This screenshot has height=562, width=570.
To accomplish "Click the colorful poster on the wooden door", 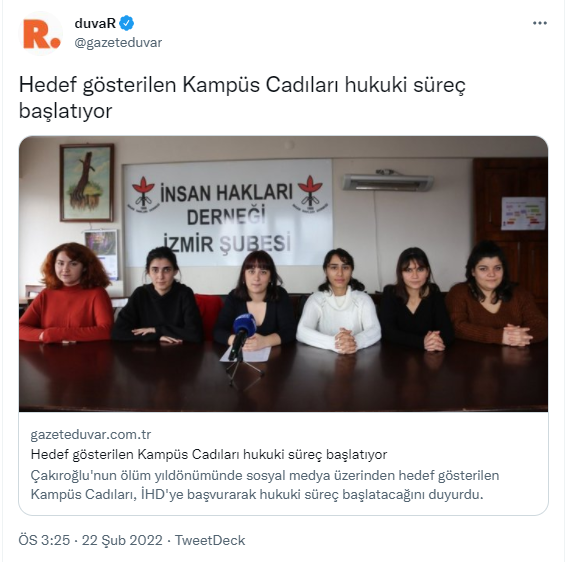I will (x=523, y=214).
